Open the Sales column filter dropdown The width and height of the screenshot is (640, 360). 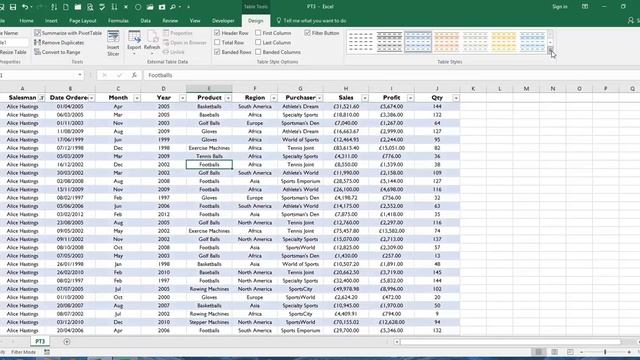[x=365, y=98]
